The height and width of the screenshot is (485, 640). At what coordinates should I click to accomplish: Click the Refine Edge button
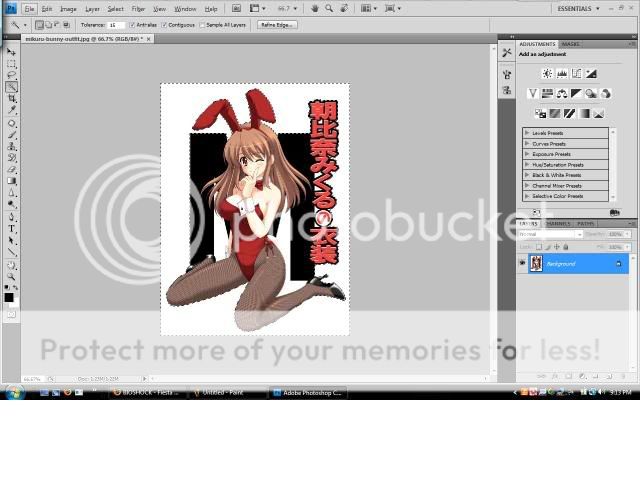[277, 25]
